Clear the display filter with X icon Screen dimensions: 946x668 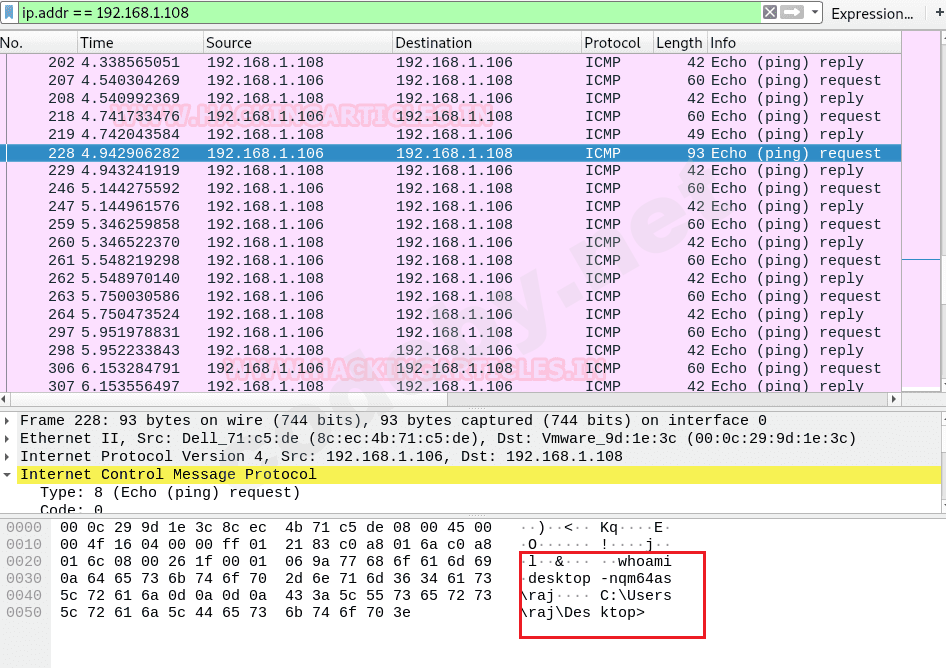[x=769, y=12]
